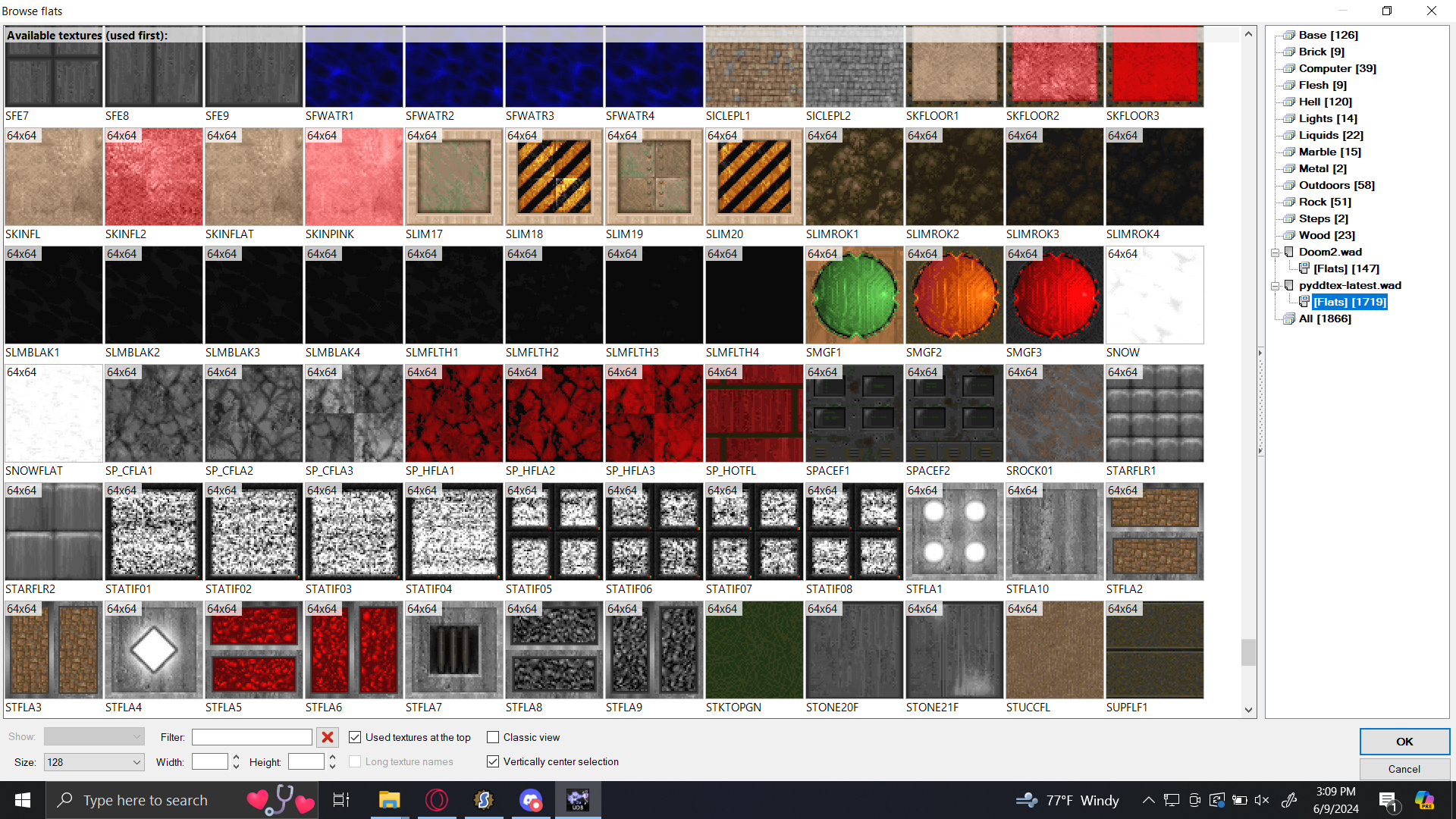Select Doom2.wad [Flats] [147] node
Screen dimensions: 1456x819
click(x=1346, y=268)
